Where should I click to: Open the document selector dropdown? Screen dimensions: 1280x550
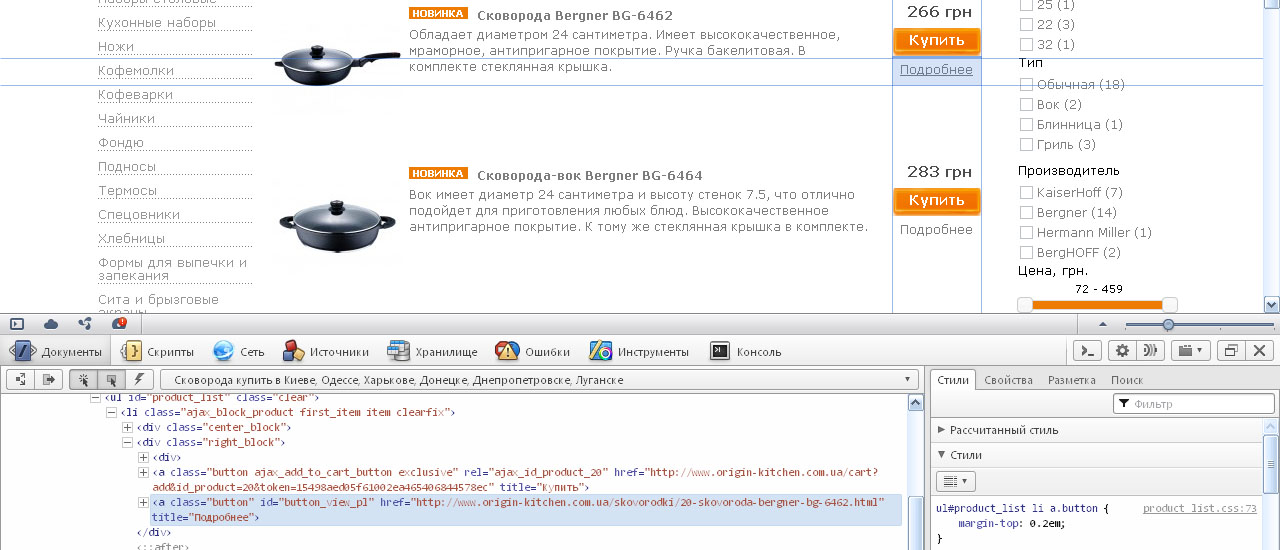coord(540,380)
